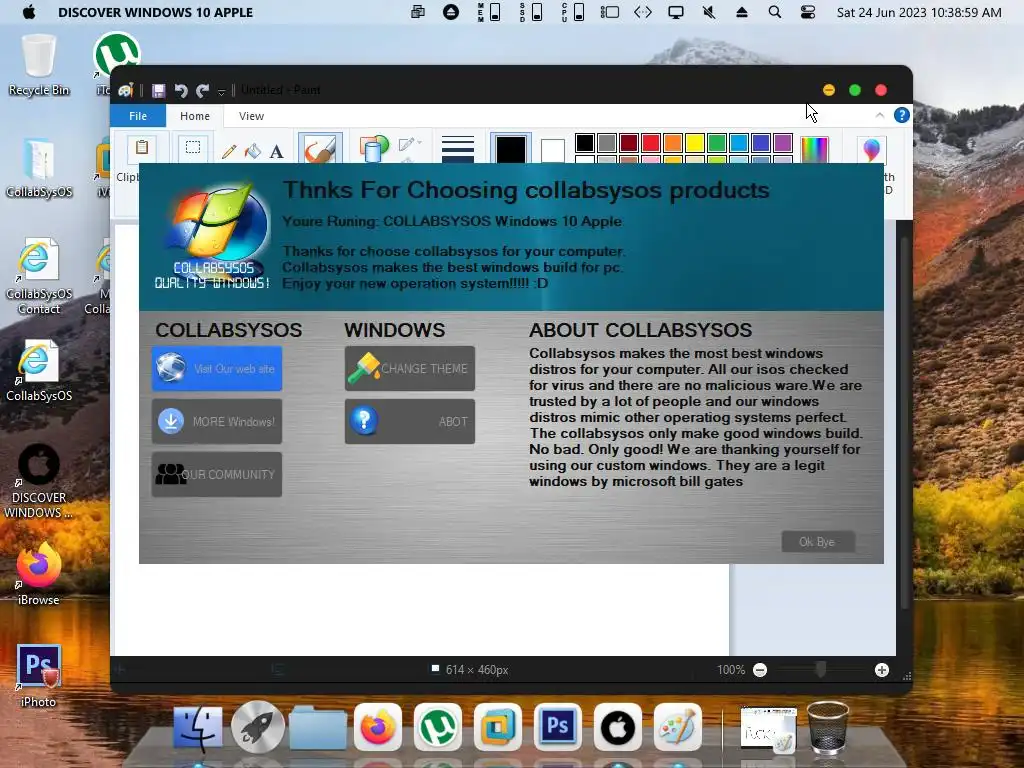Click the CPU meter in menu bar
Image resolution: width=1024 pixels, height=768 pixels.
pos(573,12)
